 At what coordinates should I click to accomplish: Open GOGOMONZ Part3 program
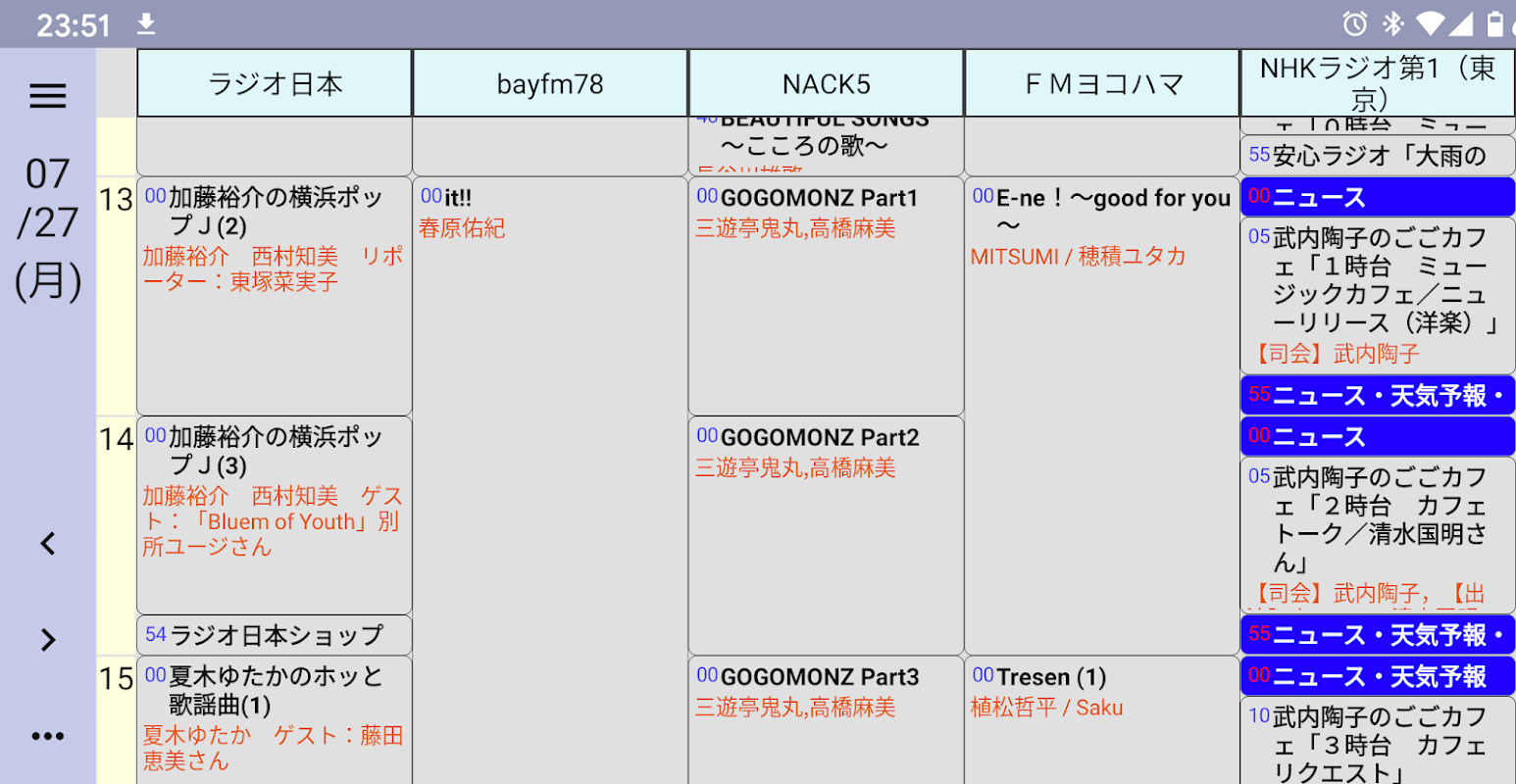(826, 720)
